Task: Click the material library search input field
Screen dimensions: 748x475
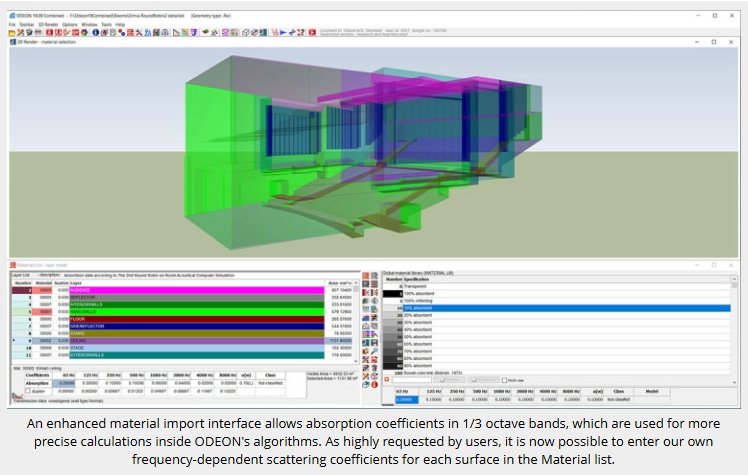Action: pyautogui.click(x=412, y=380)
